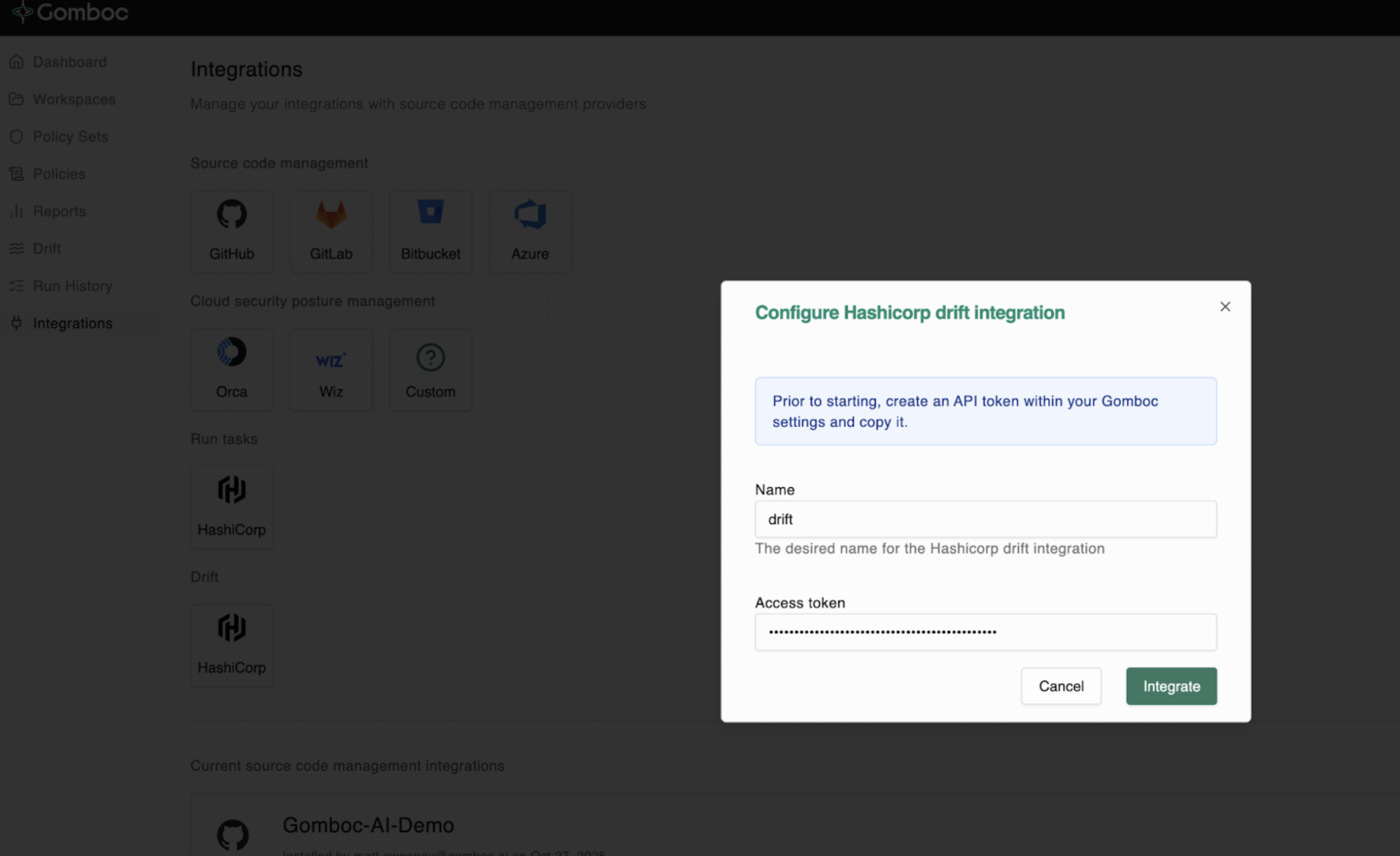This screenshot has width=1400, height=856.
Task: Open the Custom CSPM integration icon
Action: tap(430, 358)
